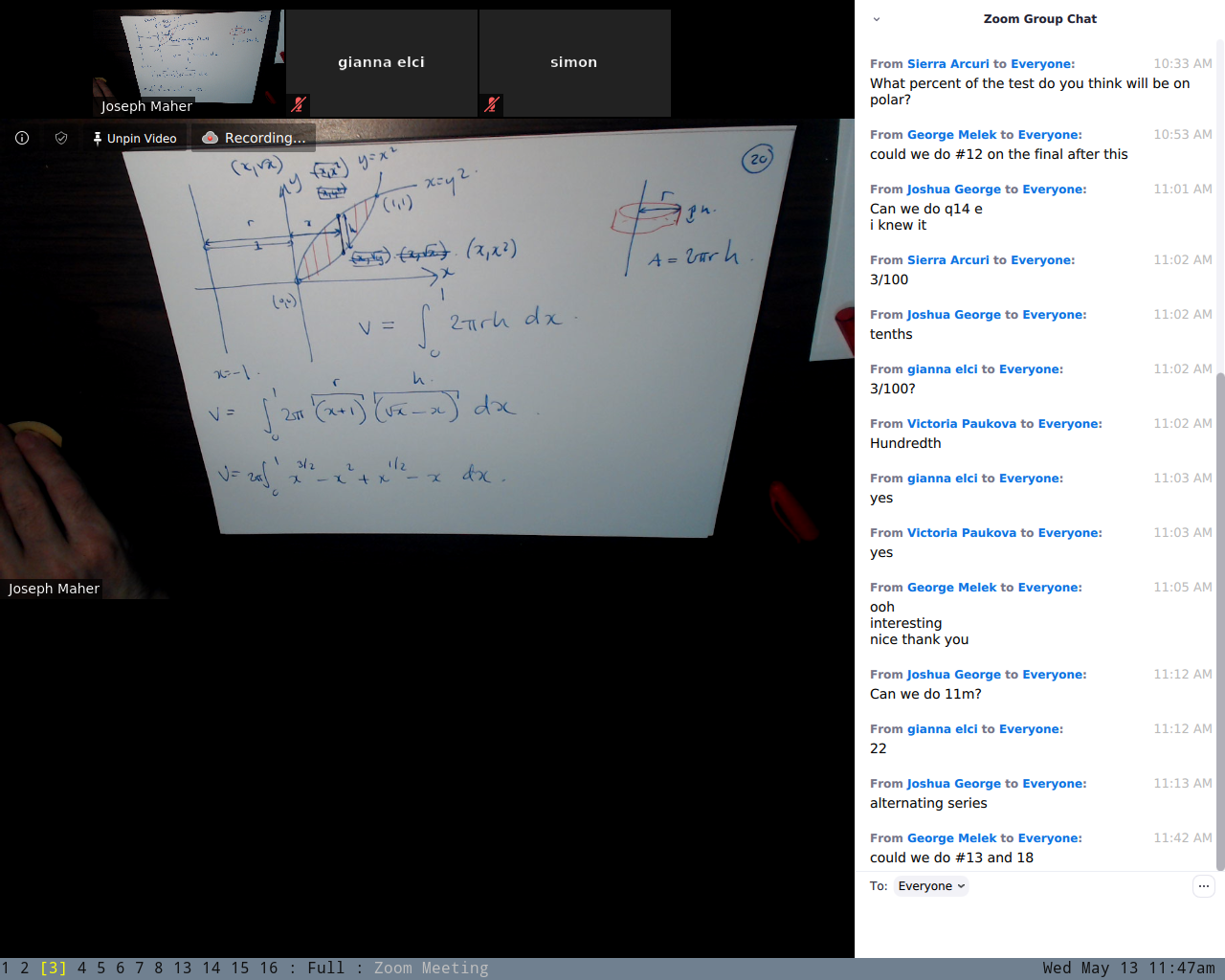This screenshot has width=1225, height=980.
Task: Select workspace 16 in the status bar
Action: (269, 969)
